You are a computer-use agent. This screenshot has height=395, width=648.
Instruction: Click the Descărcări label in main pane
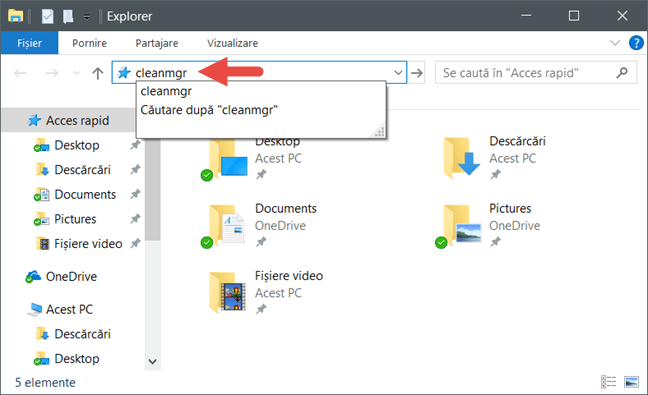click(x=517, y=141)
